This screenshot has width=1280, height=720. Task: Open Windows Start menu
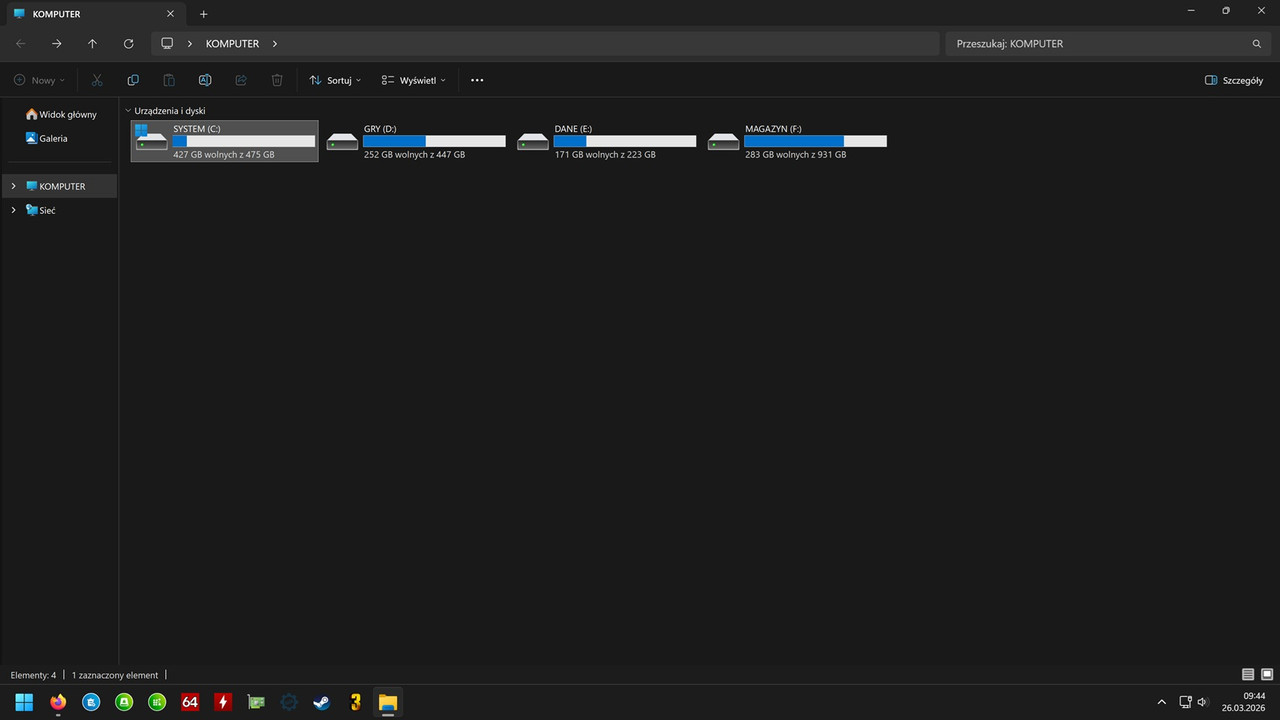pyautogui.click(x=24, y=702)
